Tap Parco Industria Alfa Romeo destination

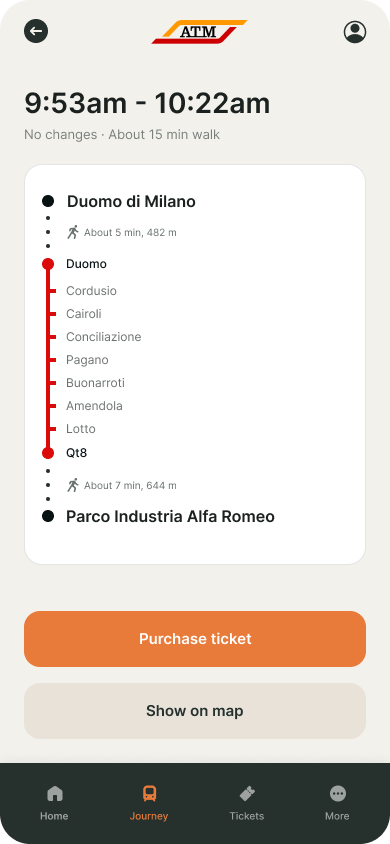pyautogui.click(x=171, y=517)
